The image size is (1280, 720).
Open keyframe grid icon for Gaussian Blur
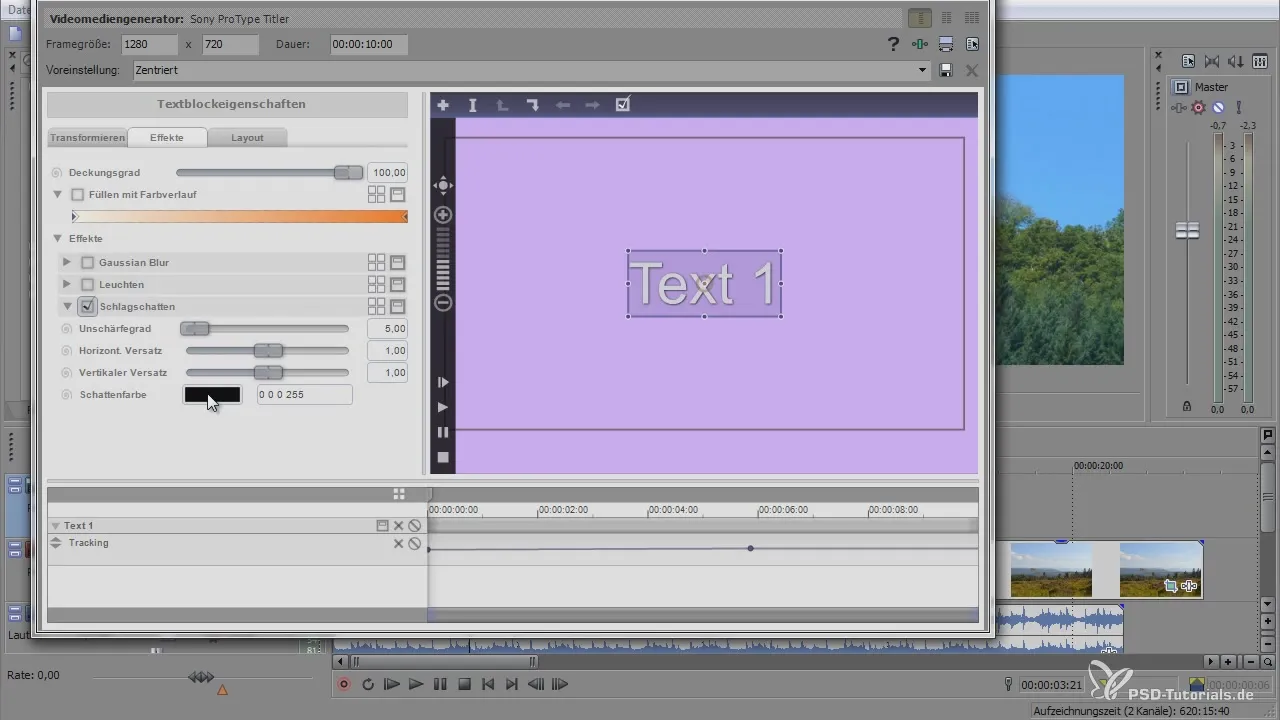click(376, 262)
